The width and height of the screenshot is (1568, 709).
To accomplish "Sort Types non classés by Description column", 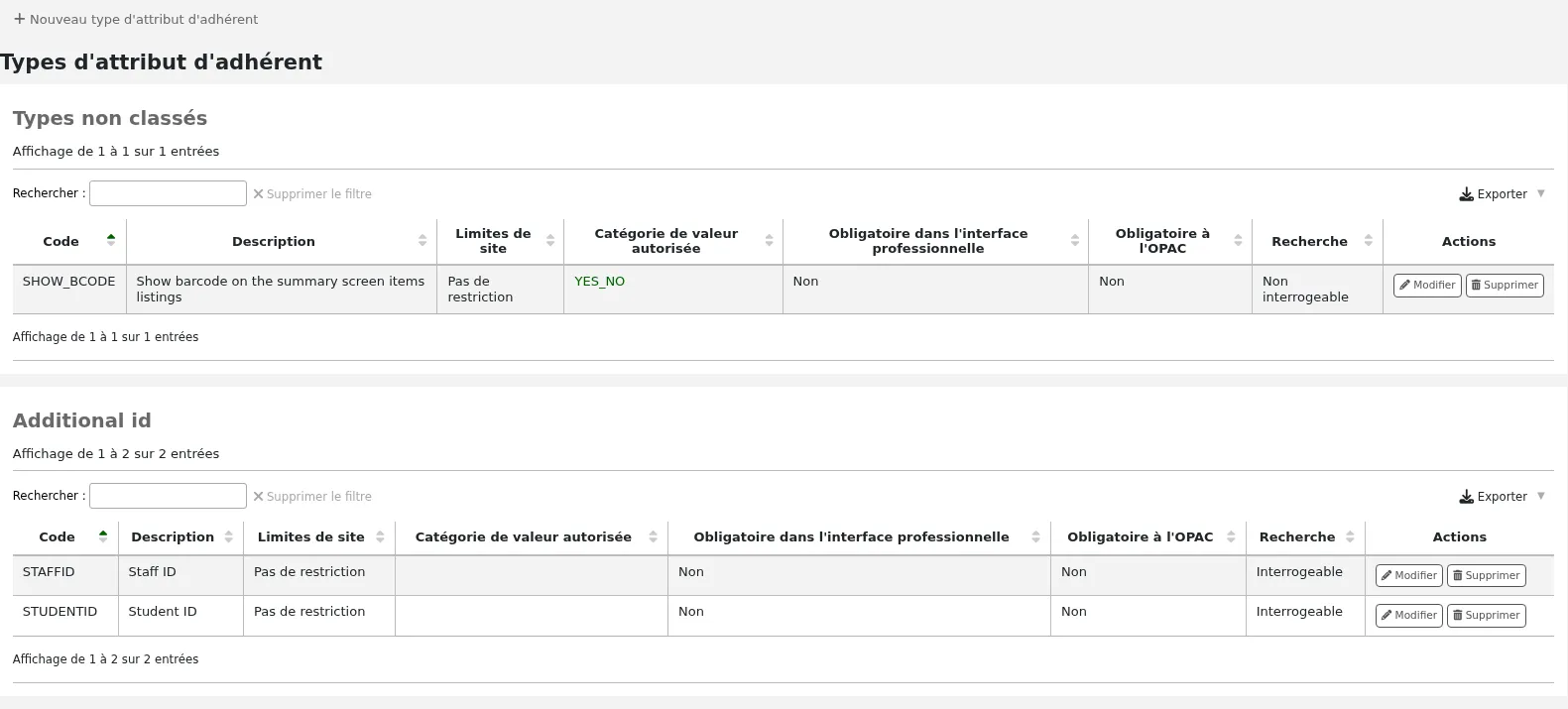I will (282, 241).
